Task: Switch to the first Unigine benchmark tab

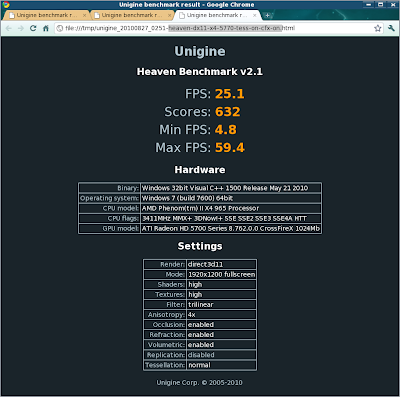Action: click(47, 15)
